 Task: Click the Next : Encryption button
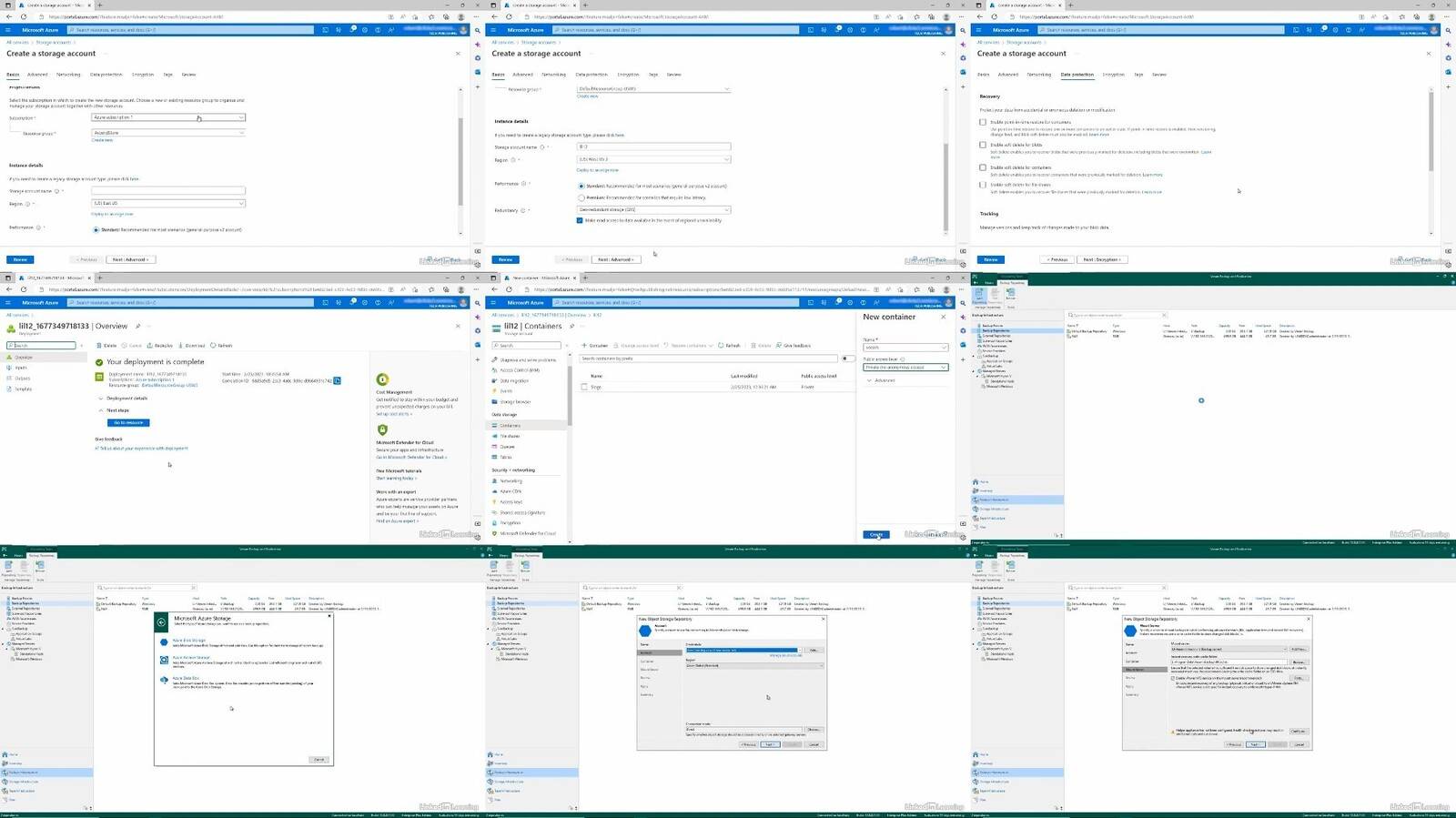pyautogui.click(x=1101, y=259)
